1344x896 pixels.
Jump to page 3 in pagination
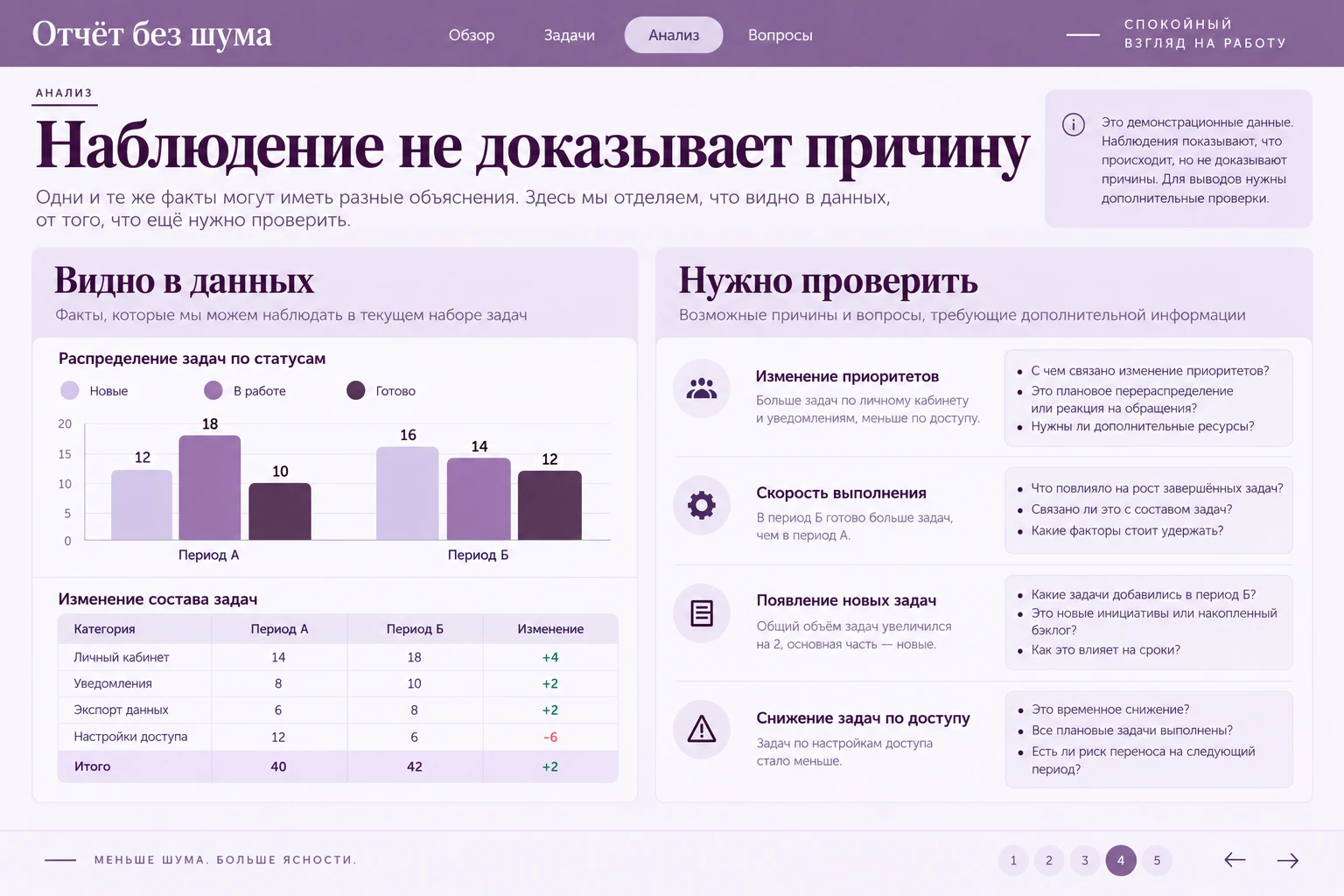[1085, 860]
